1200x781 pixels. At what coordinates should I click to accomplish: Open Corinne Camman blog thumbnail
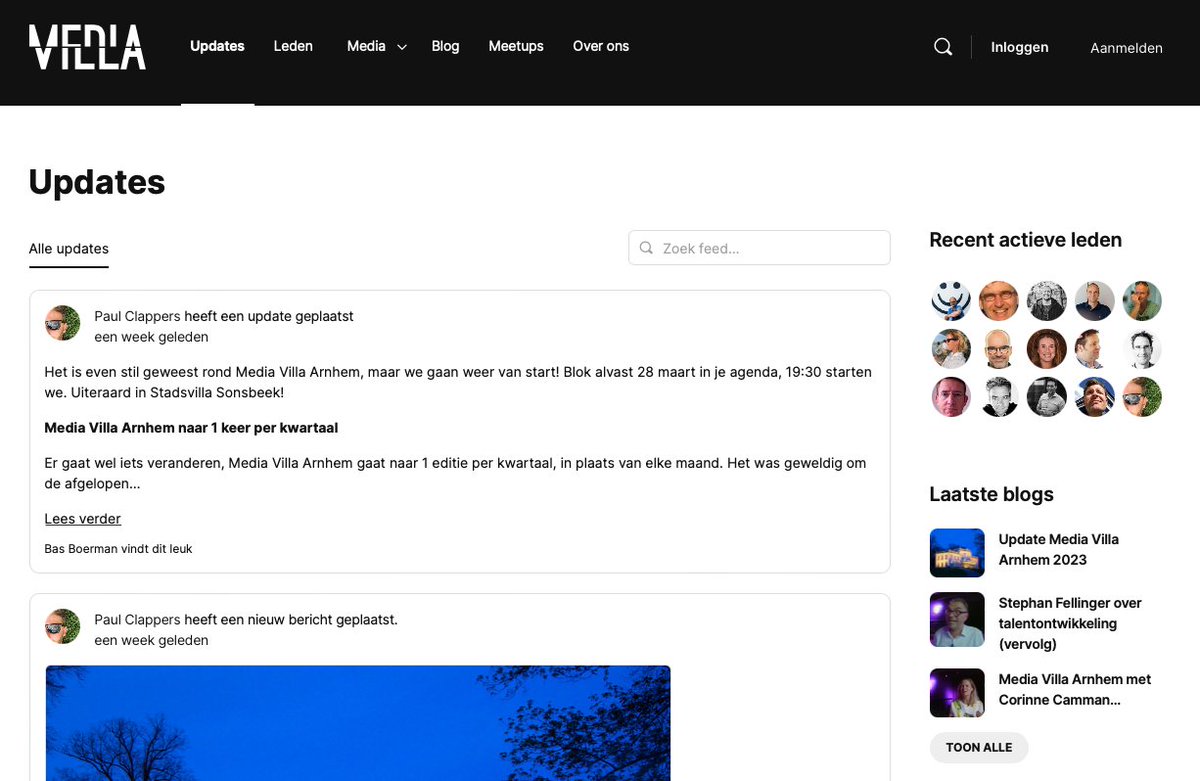(x=957, y=693)
